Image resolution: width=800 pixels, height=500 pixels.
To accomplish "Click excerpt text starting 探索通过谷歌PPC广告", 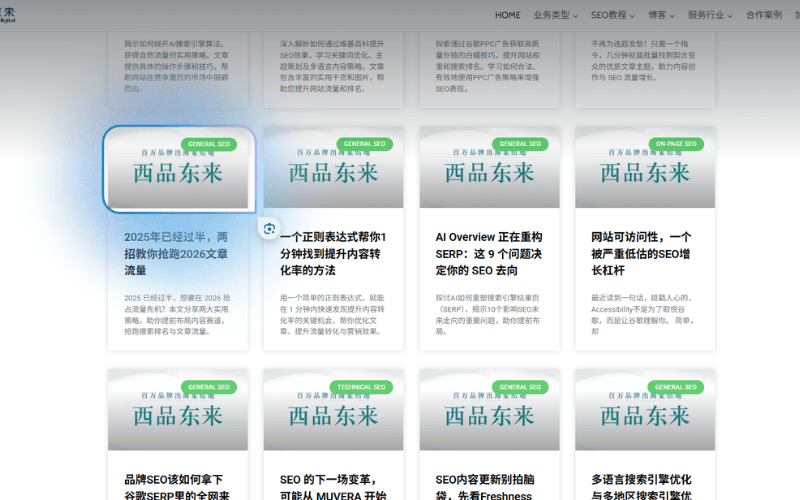I will tap(487, 66).
